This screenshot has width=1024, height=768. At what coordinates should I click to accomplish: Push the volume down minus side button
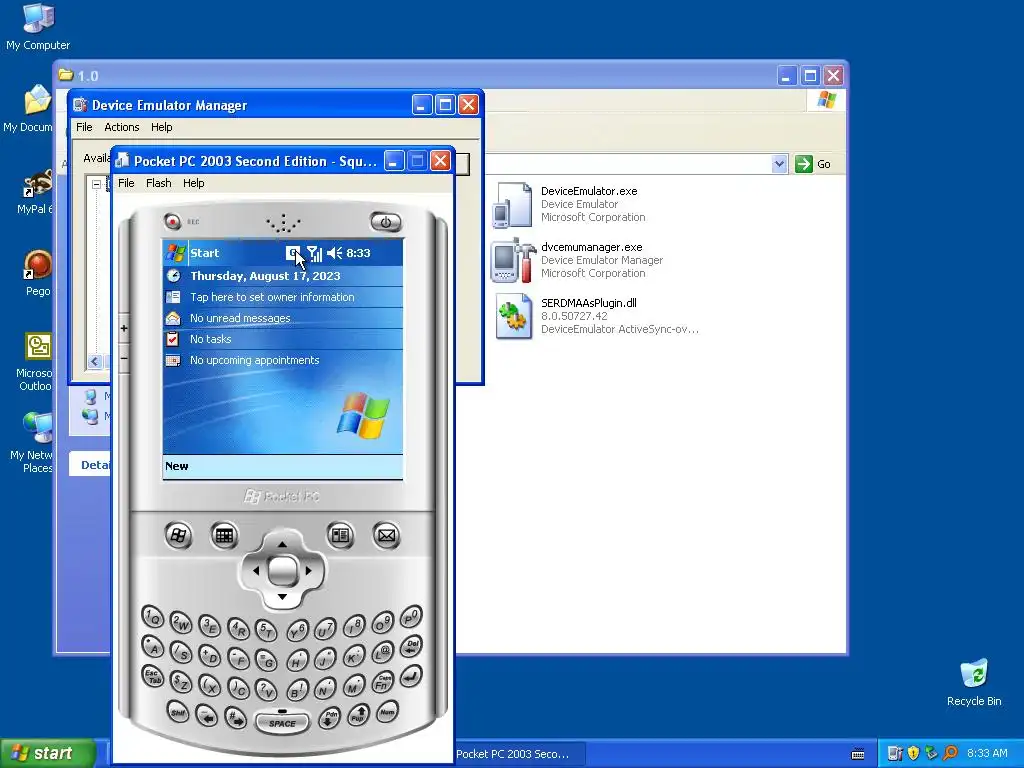[124, 359]
